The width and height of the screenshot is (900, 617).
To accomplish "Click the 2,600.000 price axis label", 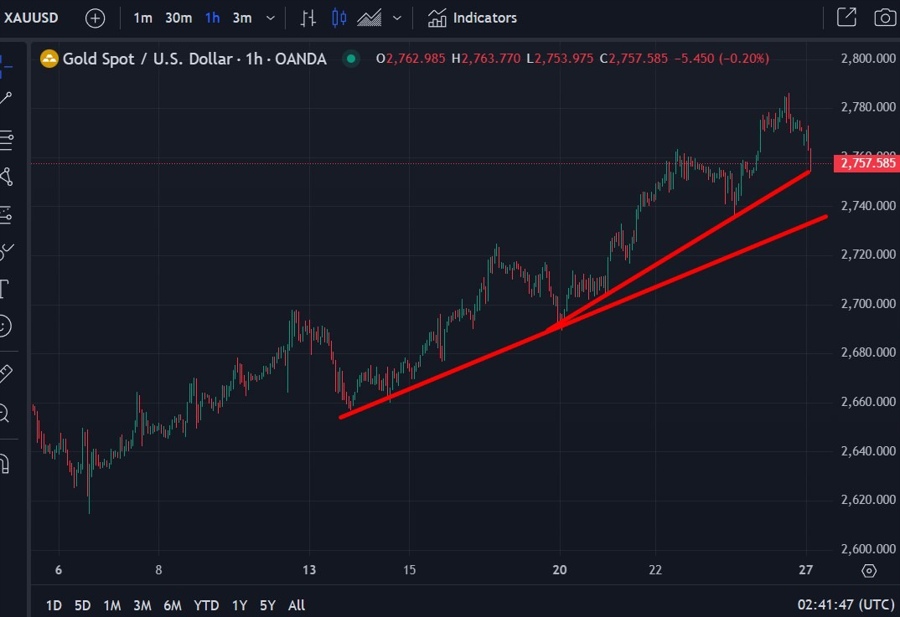I will tap(868, 549).
